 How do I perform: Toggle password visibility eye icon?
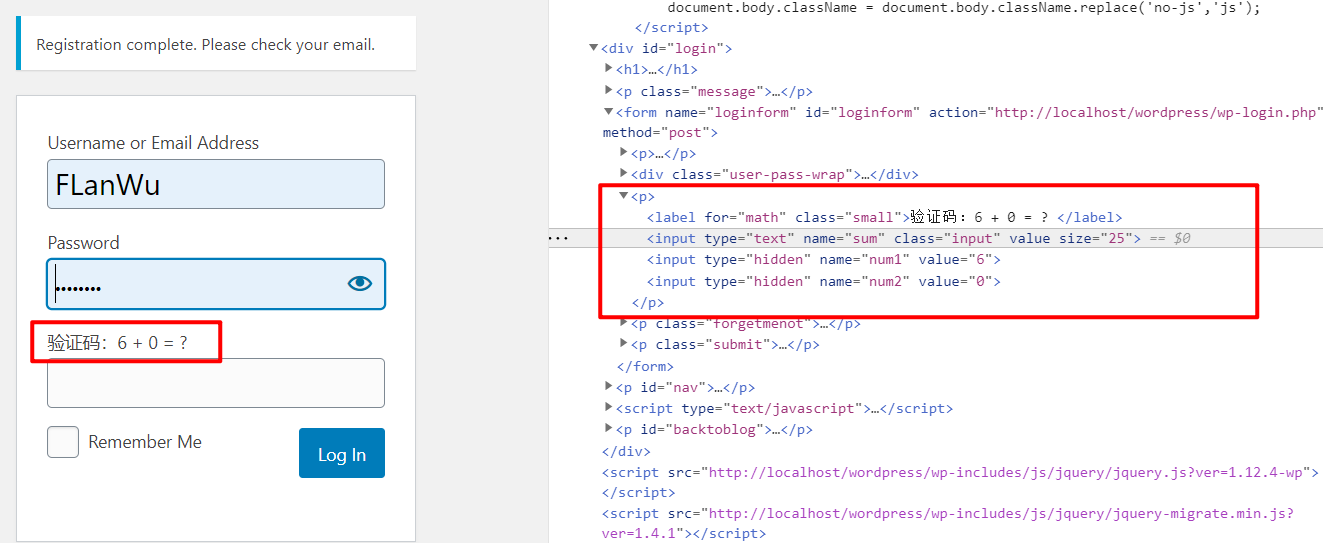point(359,284)
